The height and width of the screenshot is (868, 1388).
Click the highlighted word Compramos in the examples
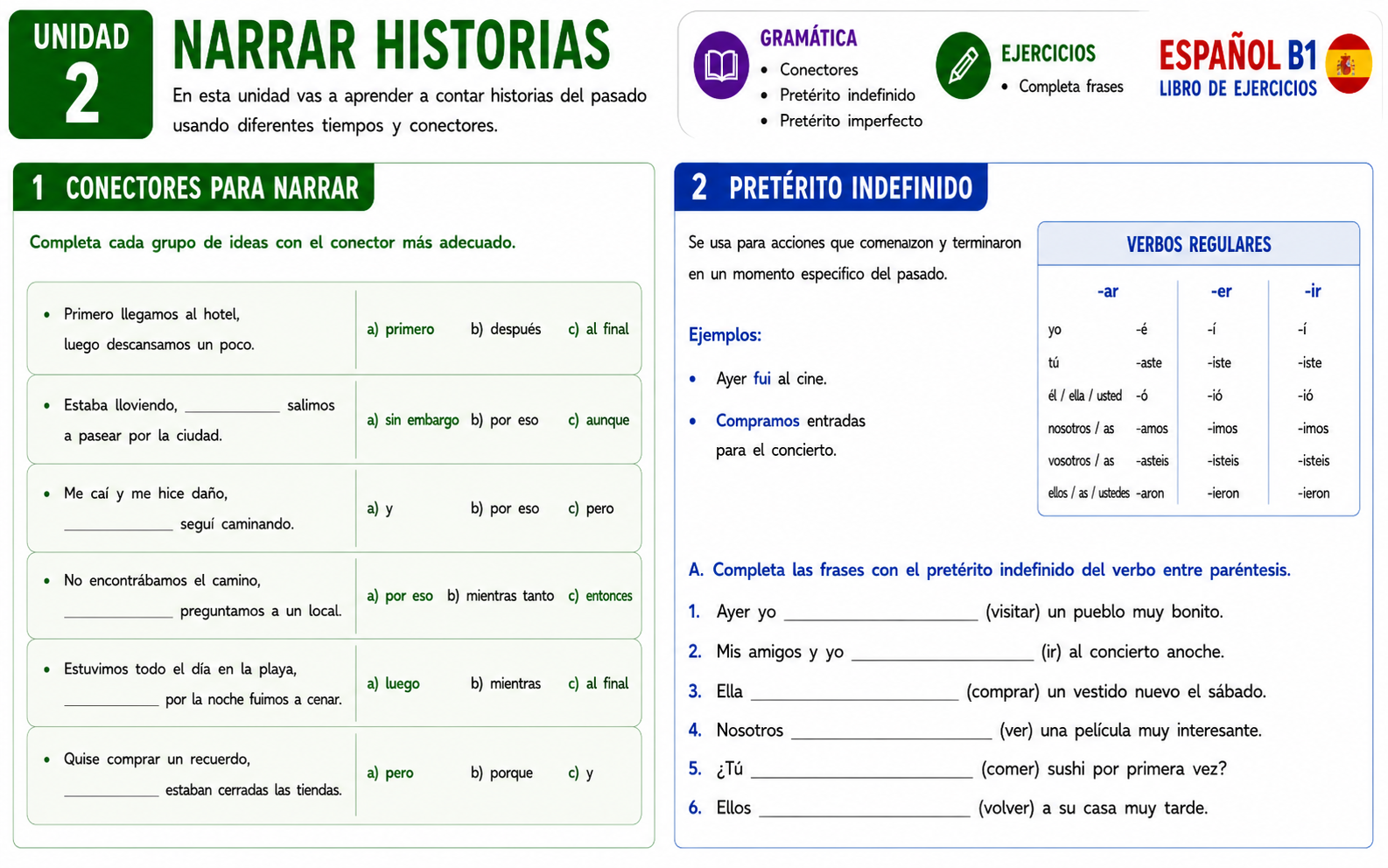tap(758, 421)
